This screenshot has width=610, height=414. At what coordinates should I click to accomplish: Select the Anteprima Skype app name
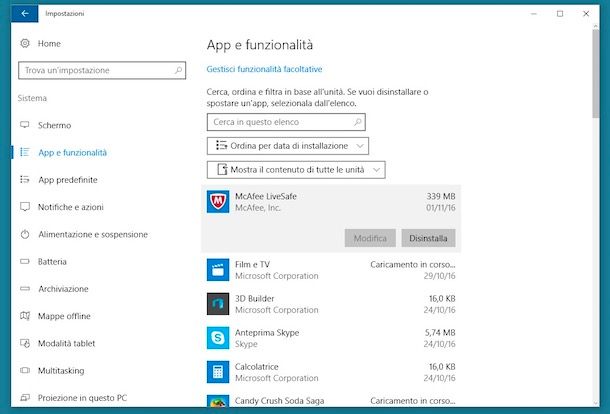pyautogui.click(x=267, y=333)
